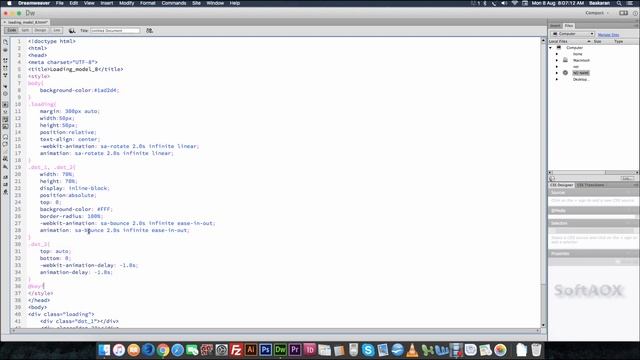Open Adobe Photoshop from the Dock
The height and width of the screenshot is (360, 640).
266,350
